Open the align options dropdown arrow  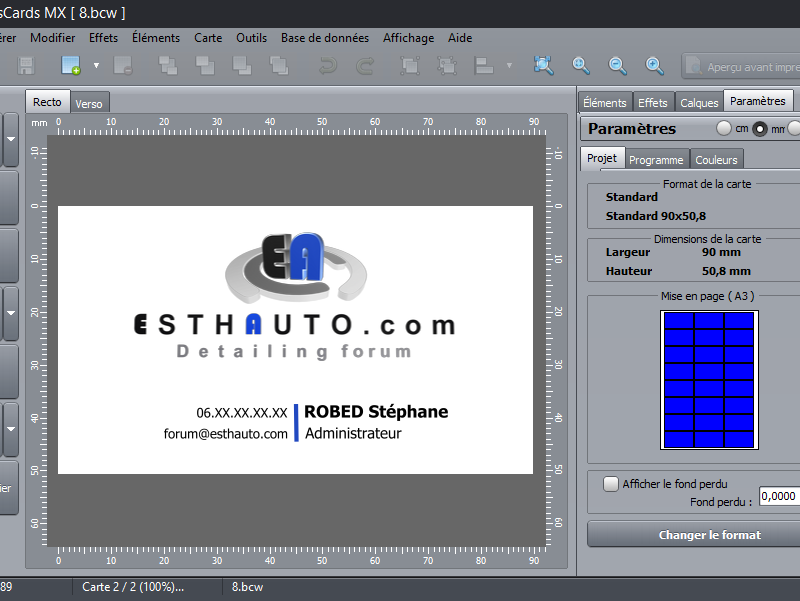click(509, 66)
